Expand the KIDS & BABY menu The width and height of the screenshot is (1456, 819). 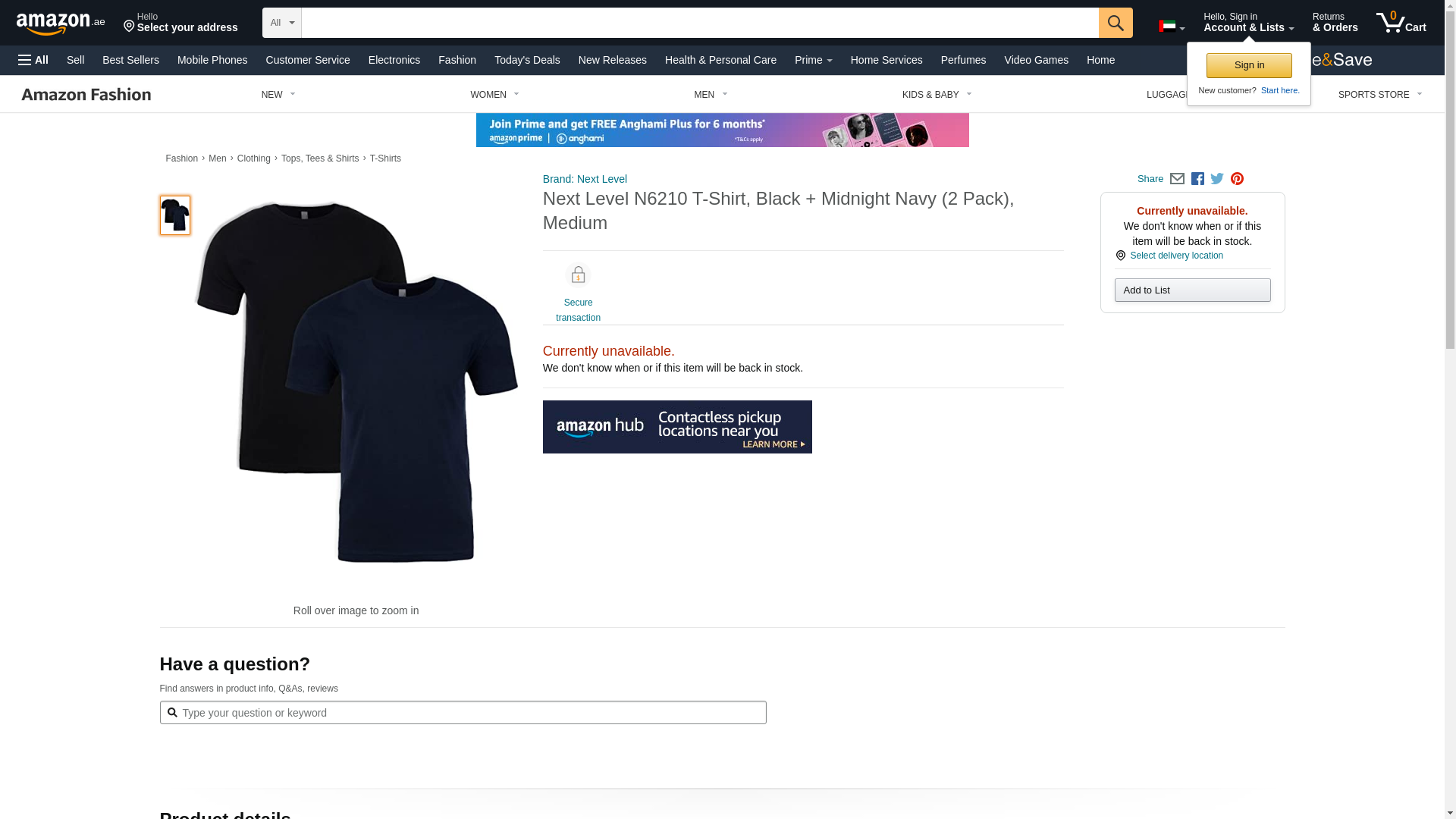coord(937,95)
